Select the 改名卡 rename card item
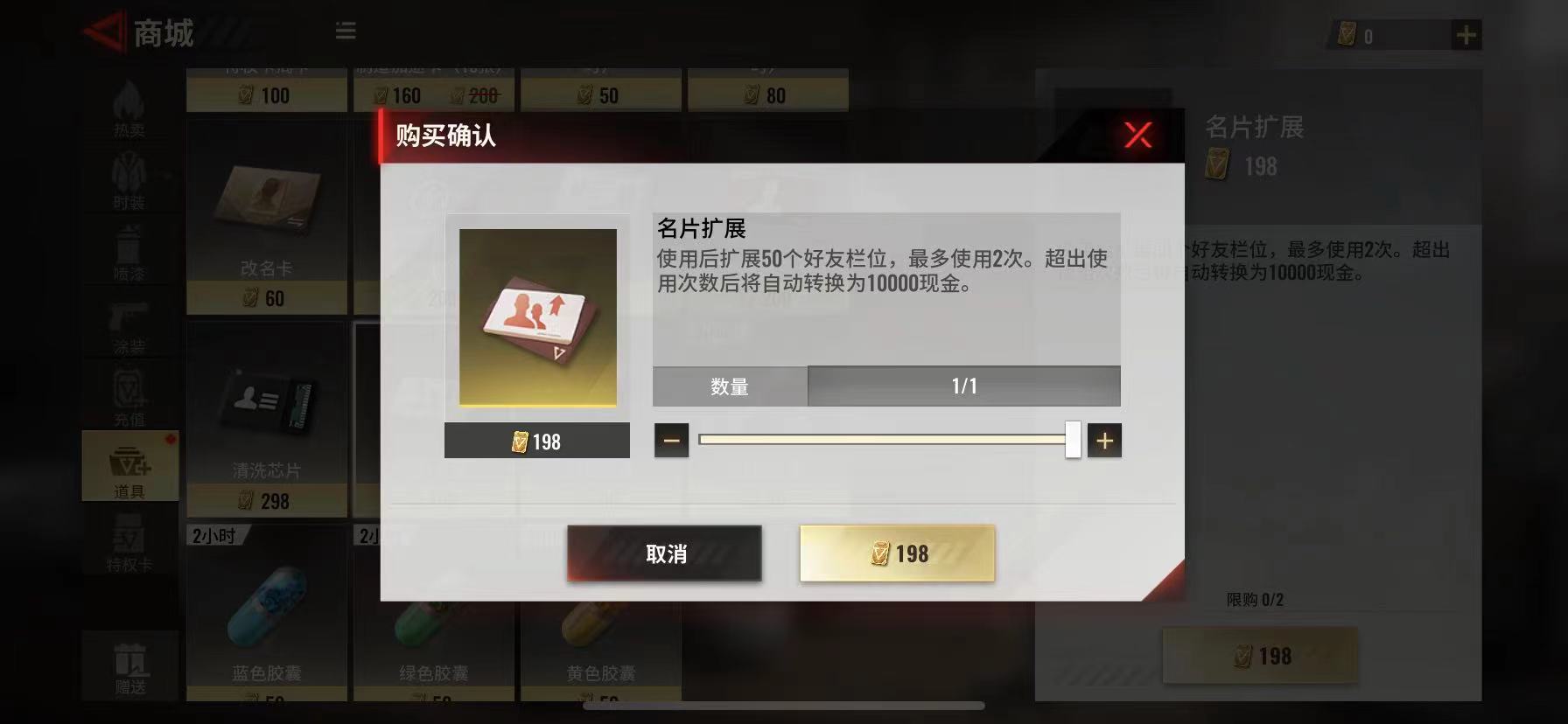 266,219
